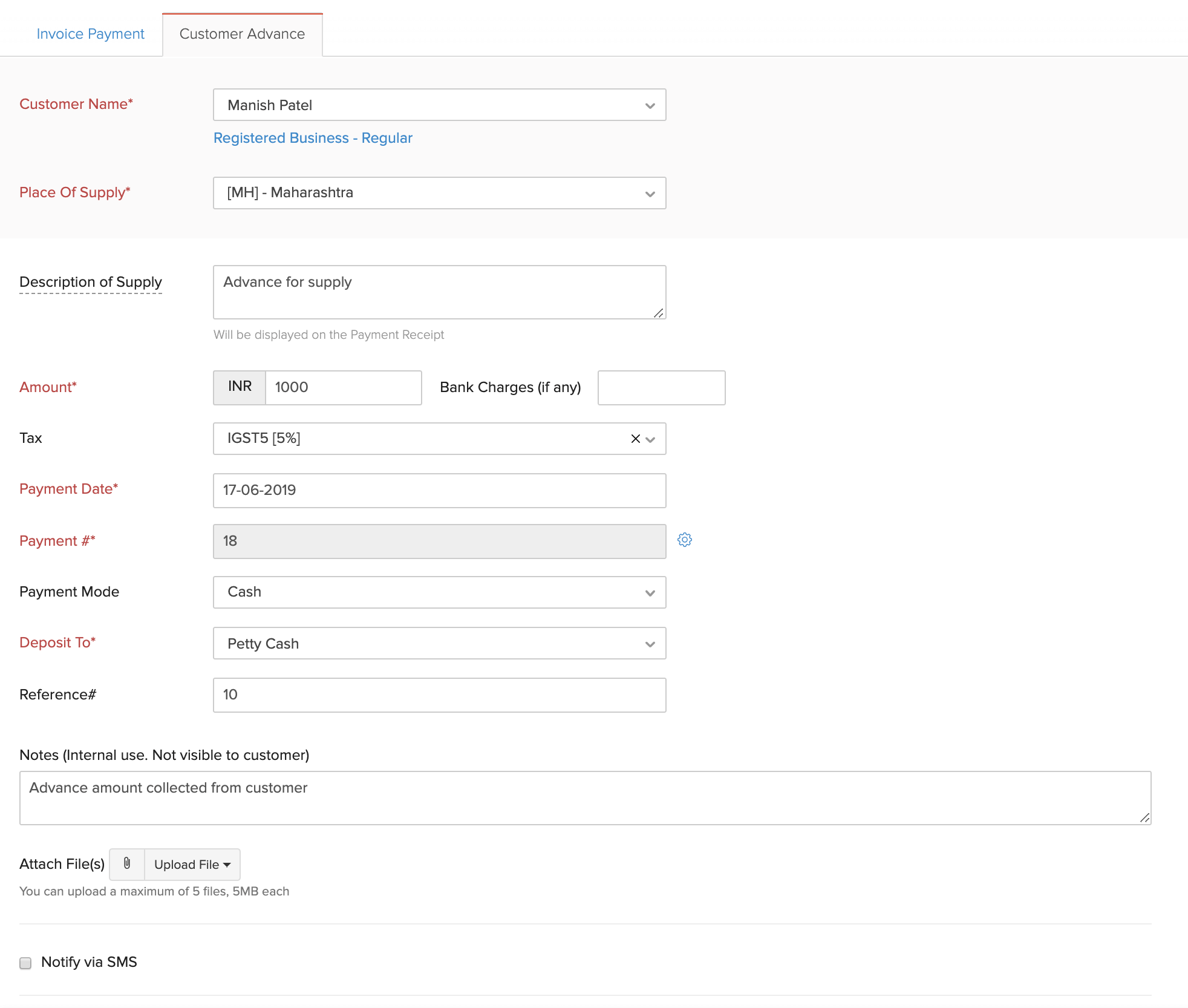
Task: Toggle off the SMS notification checkbox
Action: click(25, 962)
